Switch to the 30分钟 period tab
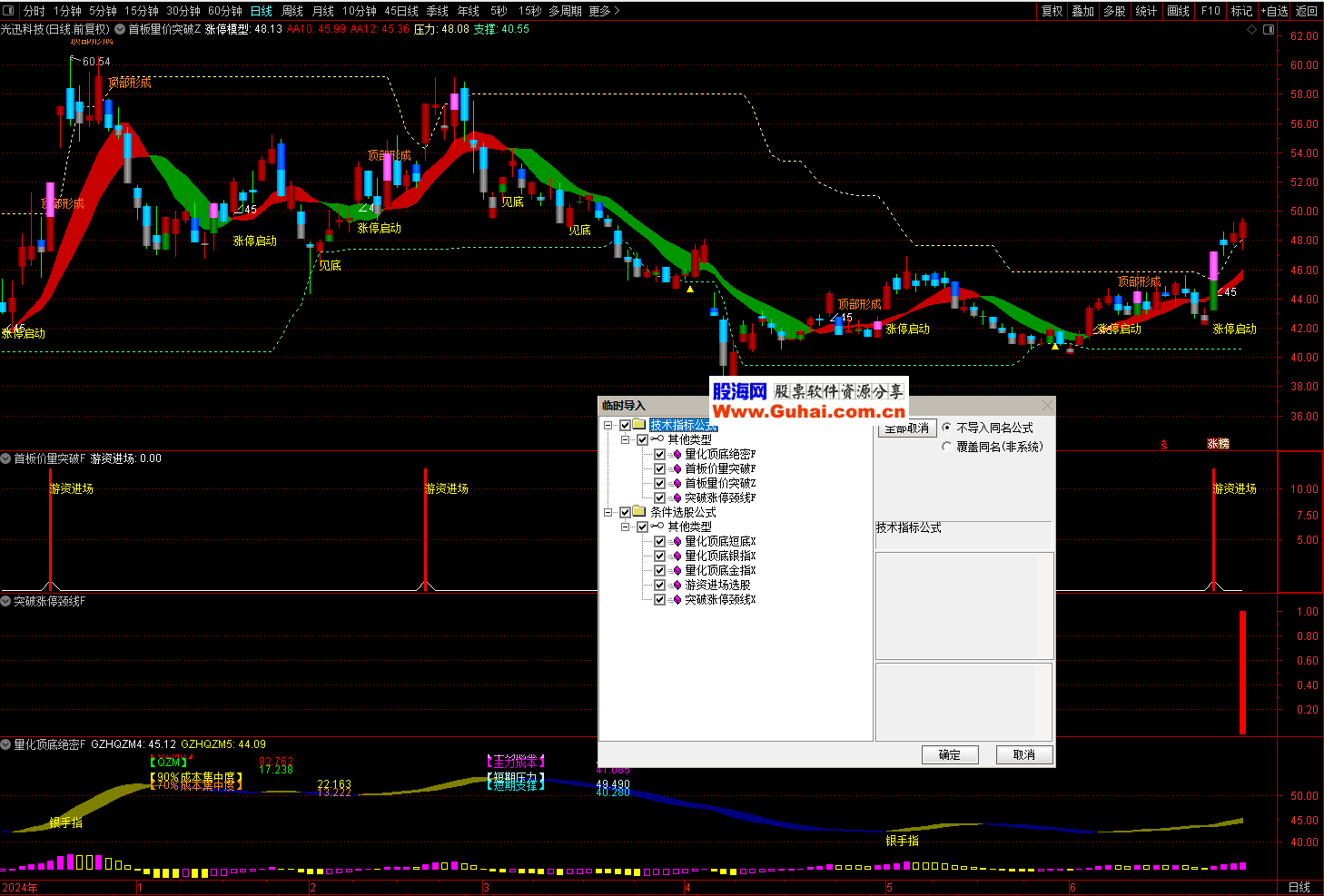 coord(183,11)
